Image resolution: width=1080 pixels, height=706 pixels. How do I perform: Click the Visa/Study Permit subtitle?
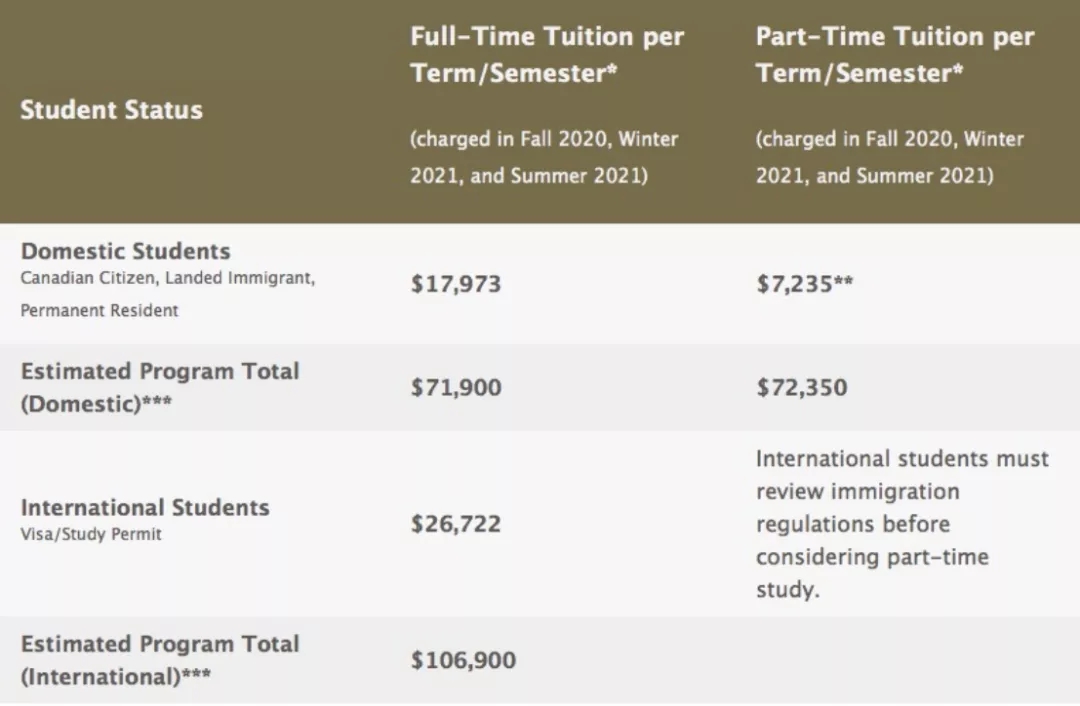tap(91, 534)
